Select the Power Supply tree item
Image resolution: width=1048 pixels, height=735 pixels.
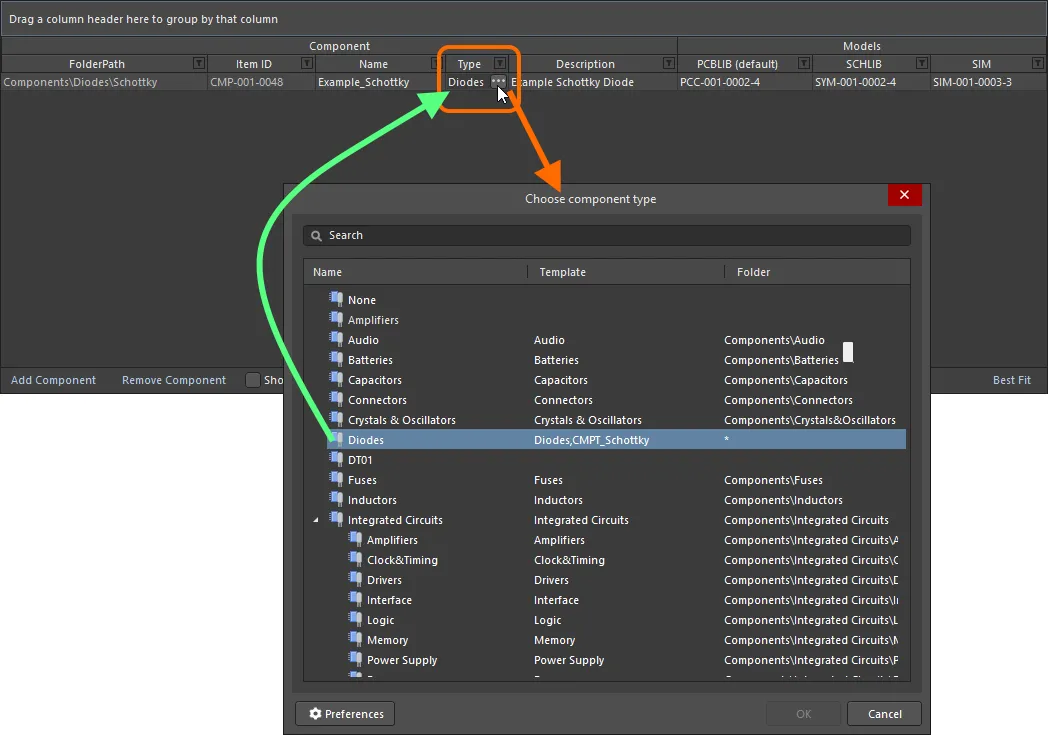click(402, 660)
